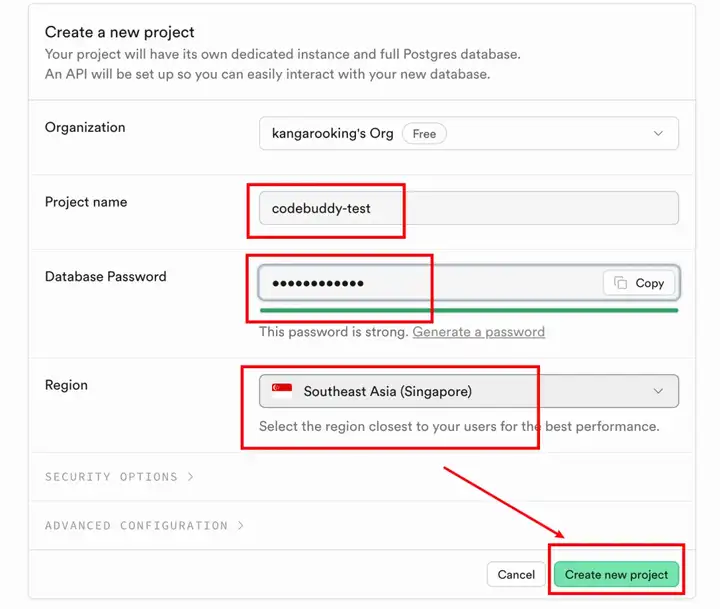Click the copy icon in the password field
The height and width of the screenshot is (609, 720).
click(621, 283)
